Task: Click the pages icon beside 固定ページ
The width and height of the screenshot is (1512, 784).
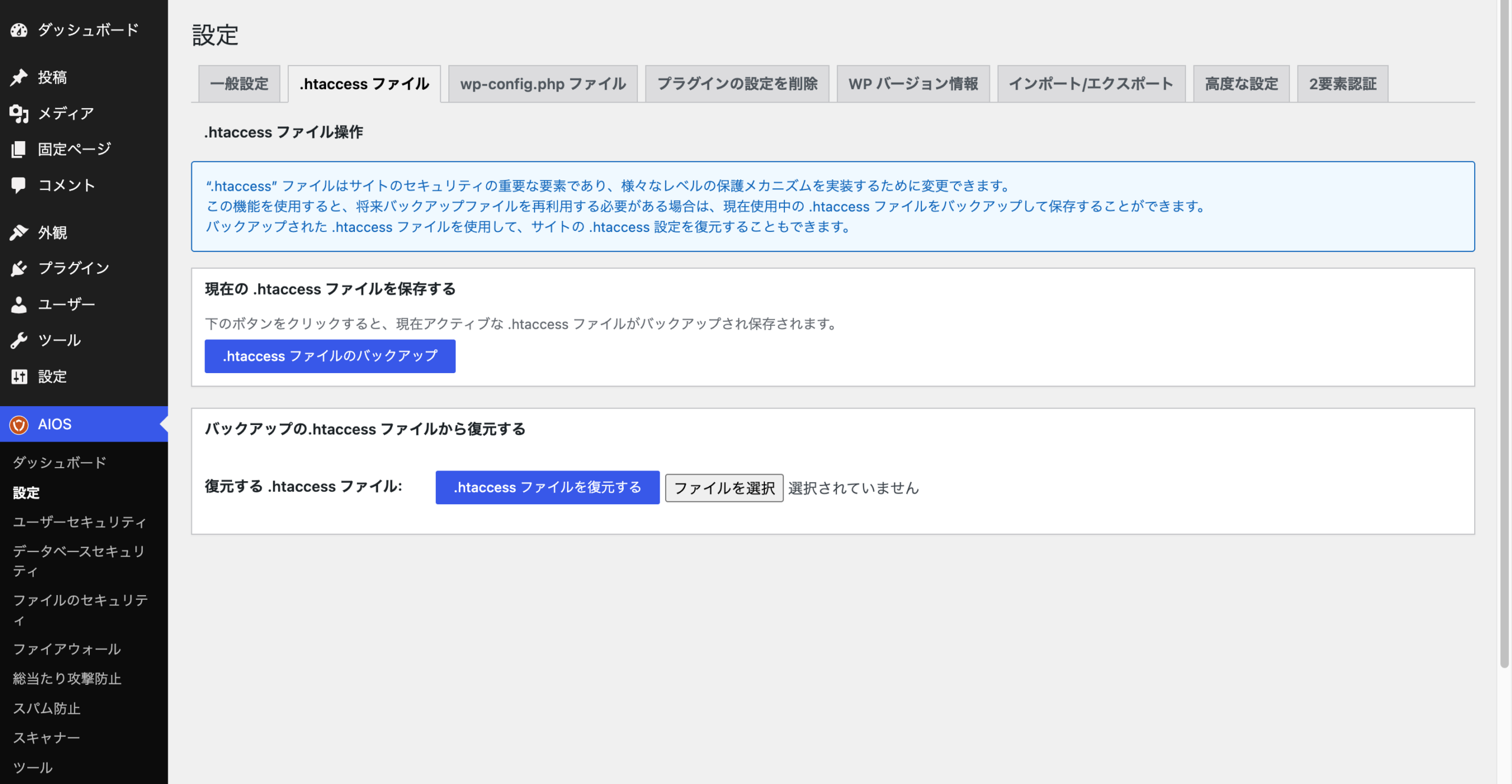Action: click(19, 149)
